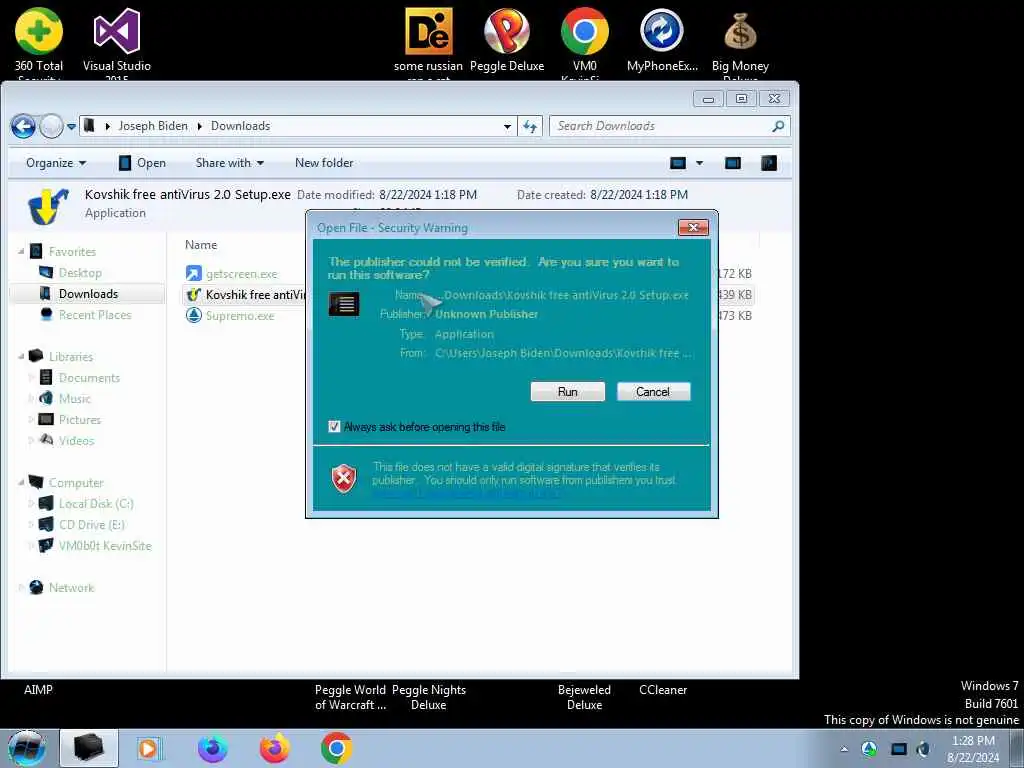Collapse the Computer group

point(22,483)
